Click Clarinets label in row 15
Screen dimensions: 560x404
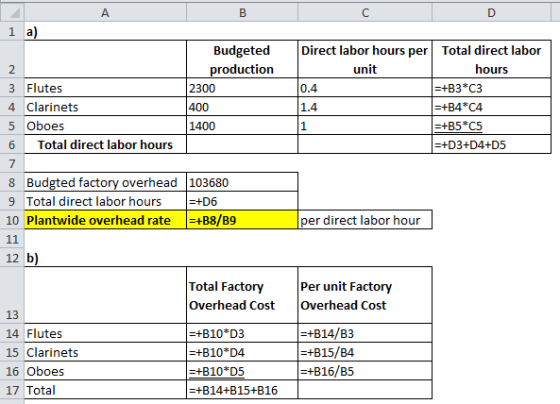click(x=105, y=352)
